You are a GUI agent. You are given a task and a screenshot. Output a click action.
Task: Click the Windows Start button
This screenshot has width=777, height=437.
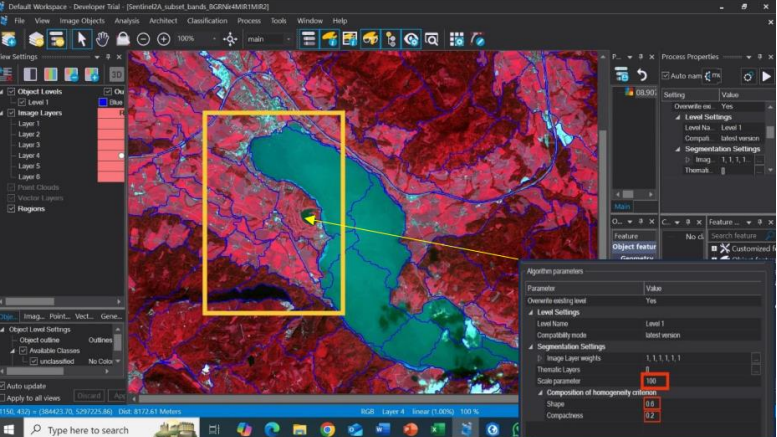8,429
